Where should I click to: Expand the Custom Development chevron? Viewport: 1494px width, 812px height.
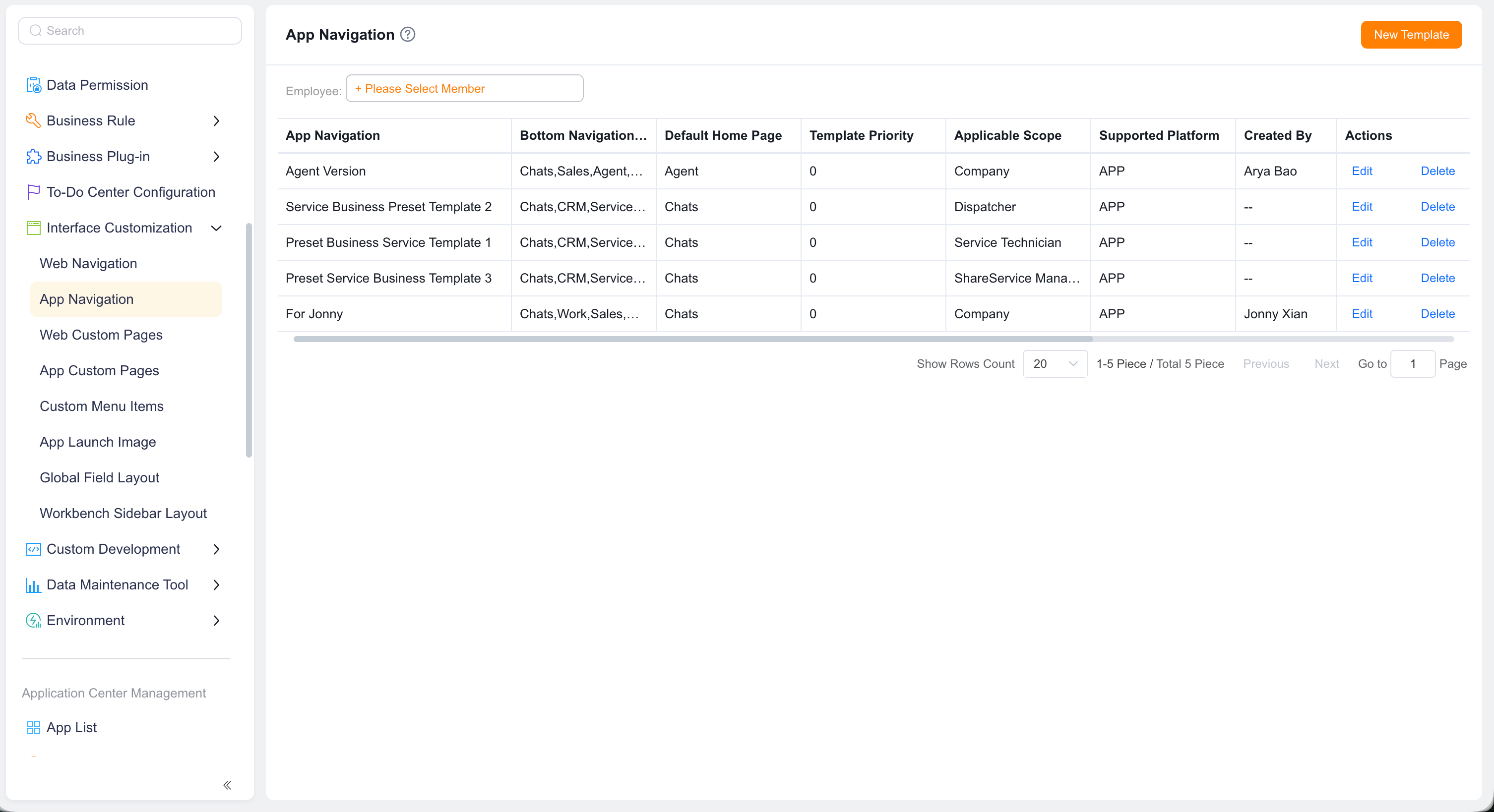click(216, 549)
